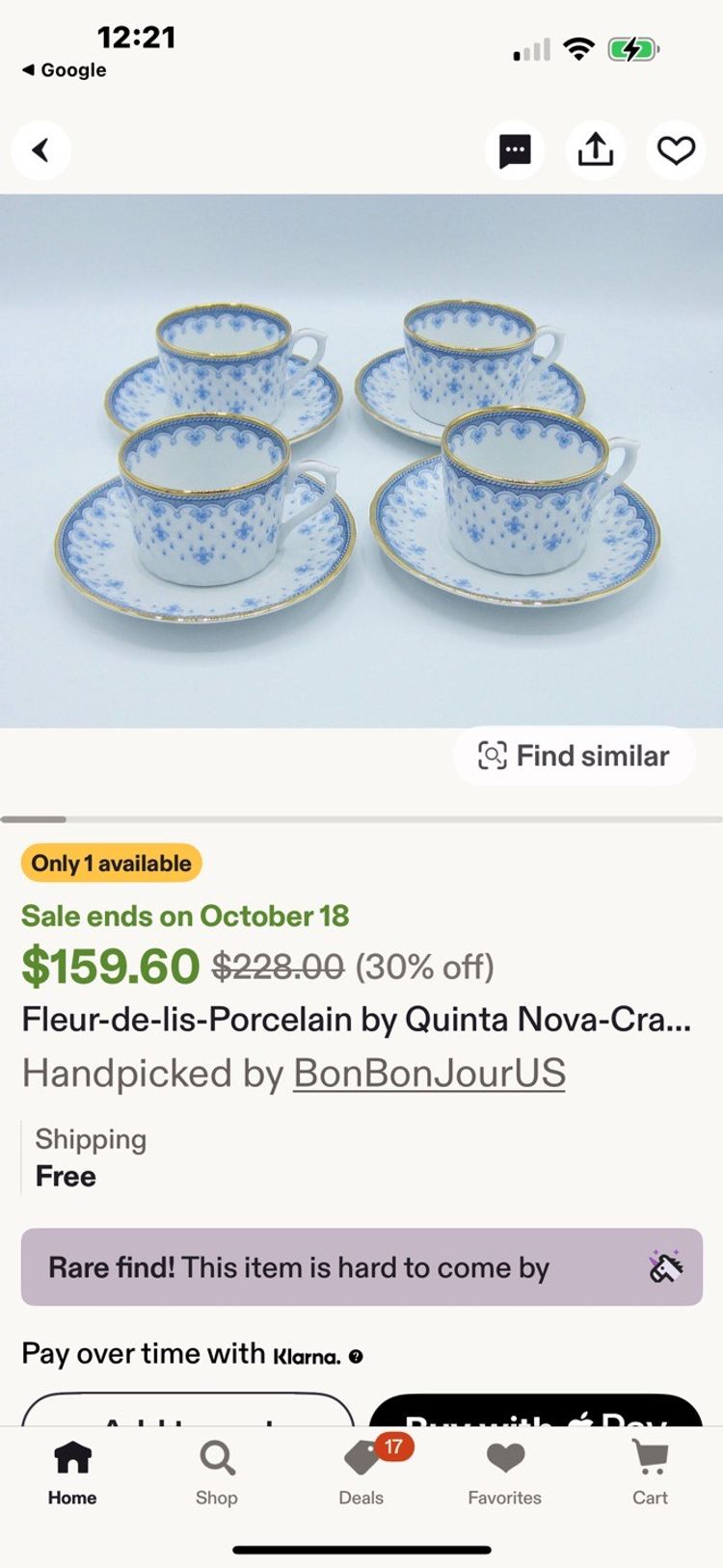Viewport: 723px width, 1568px height.
Task: Tap the Buy with Apple Pay button
Action: pyautogui.click(x=536, y=1413)
